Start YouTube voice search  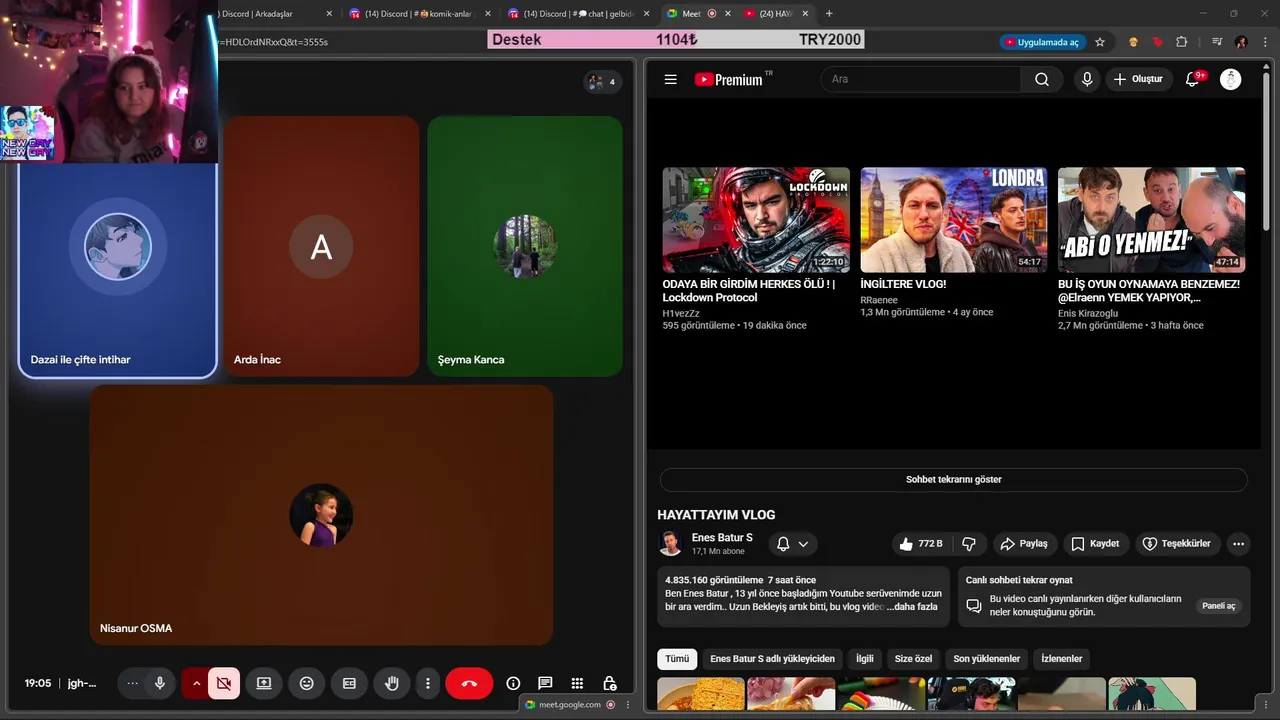[x=1087, y=79]
